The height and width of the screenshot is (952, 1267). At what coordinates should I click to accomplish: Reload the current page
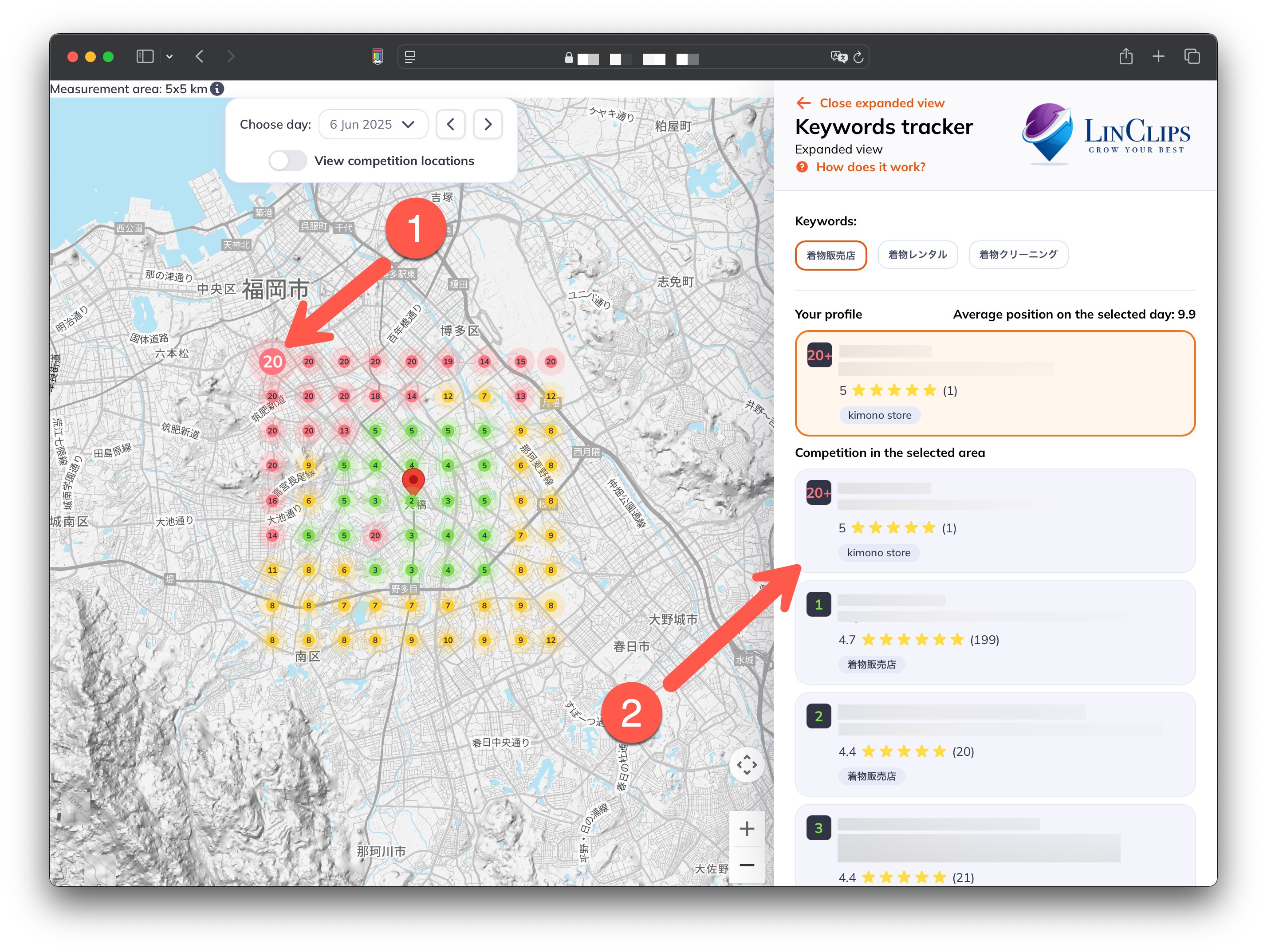858,57
